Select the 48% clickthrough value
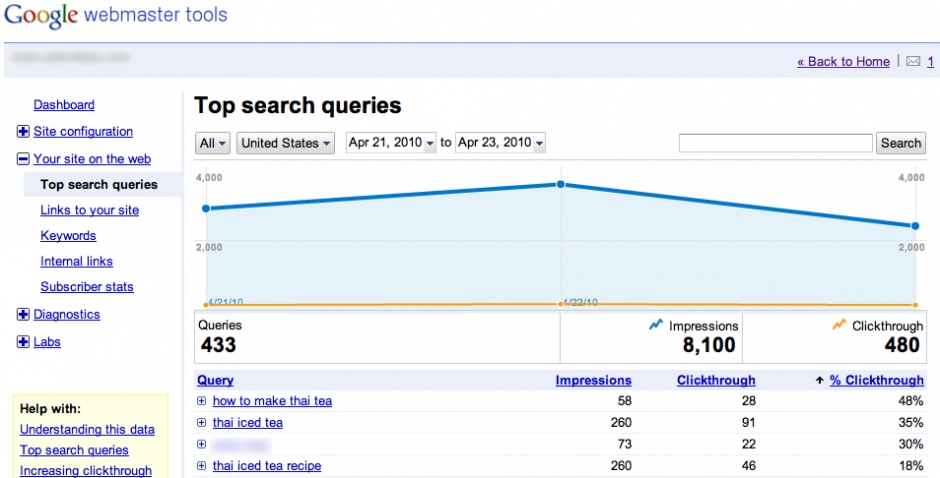The height and width of the screenshot is (478, 940). point(911,401)
